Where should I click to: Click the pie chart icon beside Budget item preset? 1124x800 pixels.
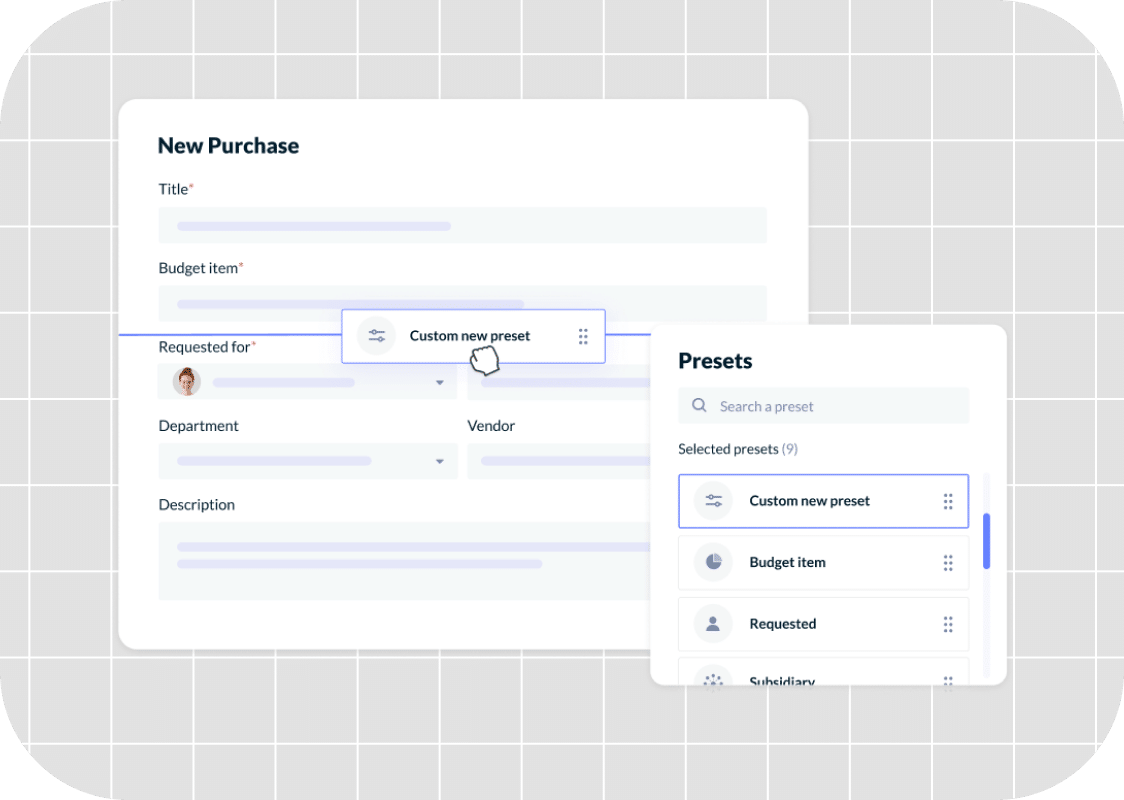coord(713,563)
